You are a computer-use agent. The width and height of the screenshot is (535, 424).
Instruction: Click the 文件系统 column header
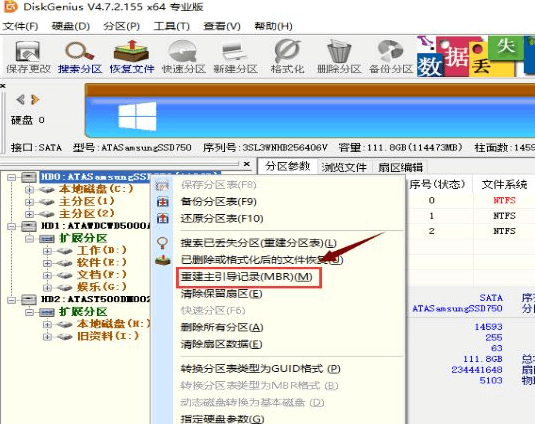504,185
